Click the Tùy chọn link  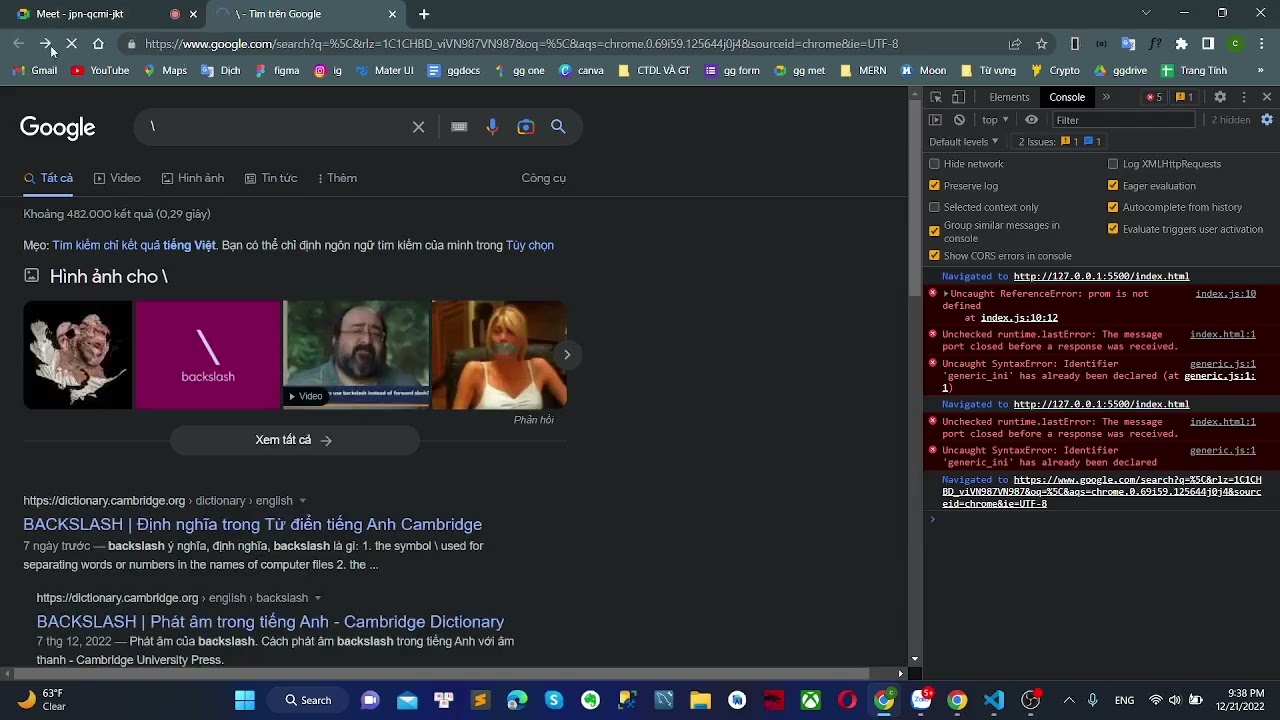[x=530, y=245]
